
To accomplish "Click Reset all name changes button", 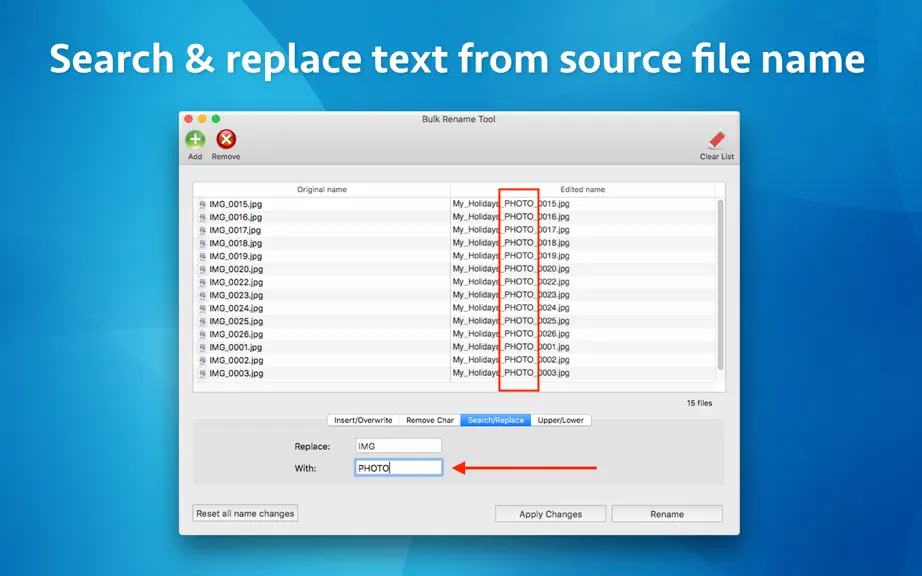I will (245, 513).
